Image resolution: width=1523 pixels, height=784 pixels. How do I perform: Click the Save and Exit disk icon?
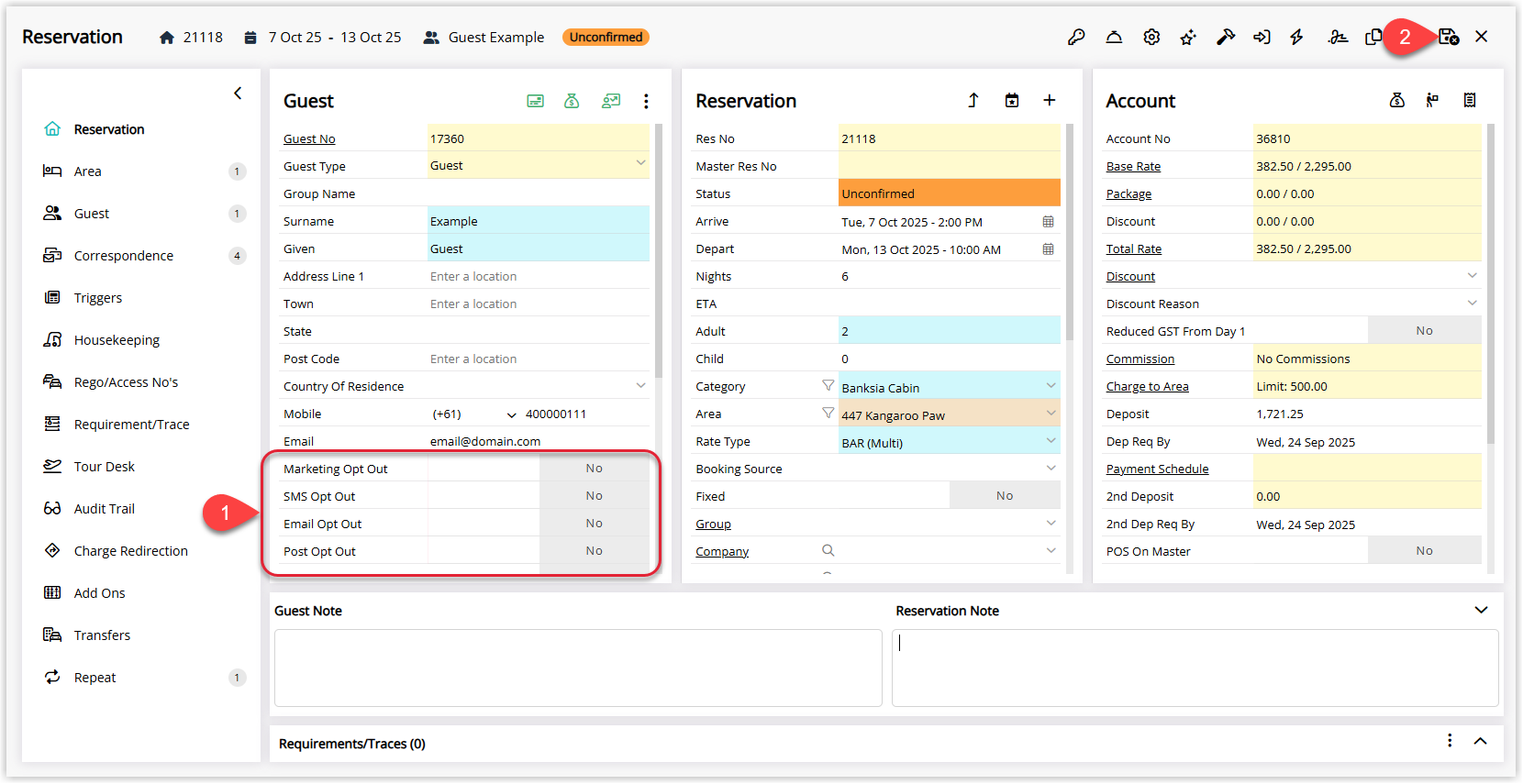click(x=1449, y=38)
